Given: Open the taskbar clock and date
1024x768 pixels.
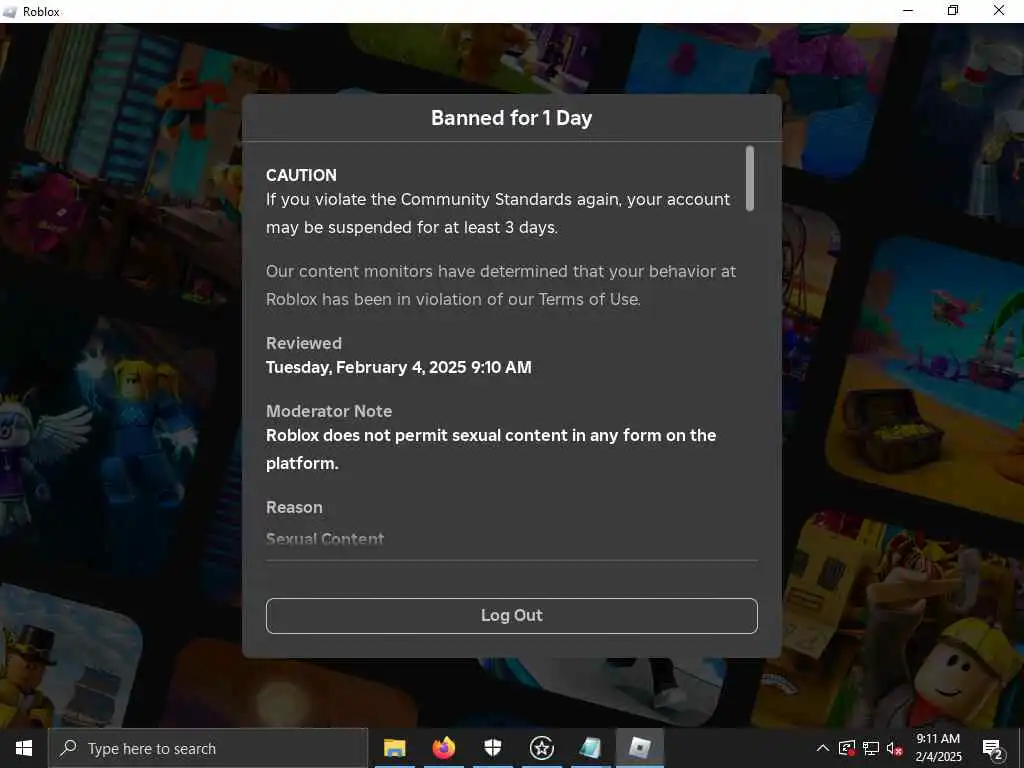Looking at the screenshot, I should pos(938,748).
